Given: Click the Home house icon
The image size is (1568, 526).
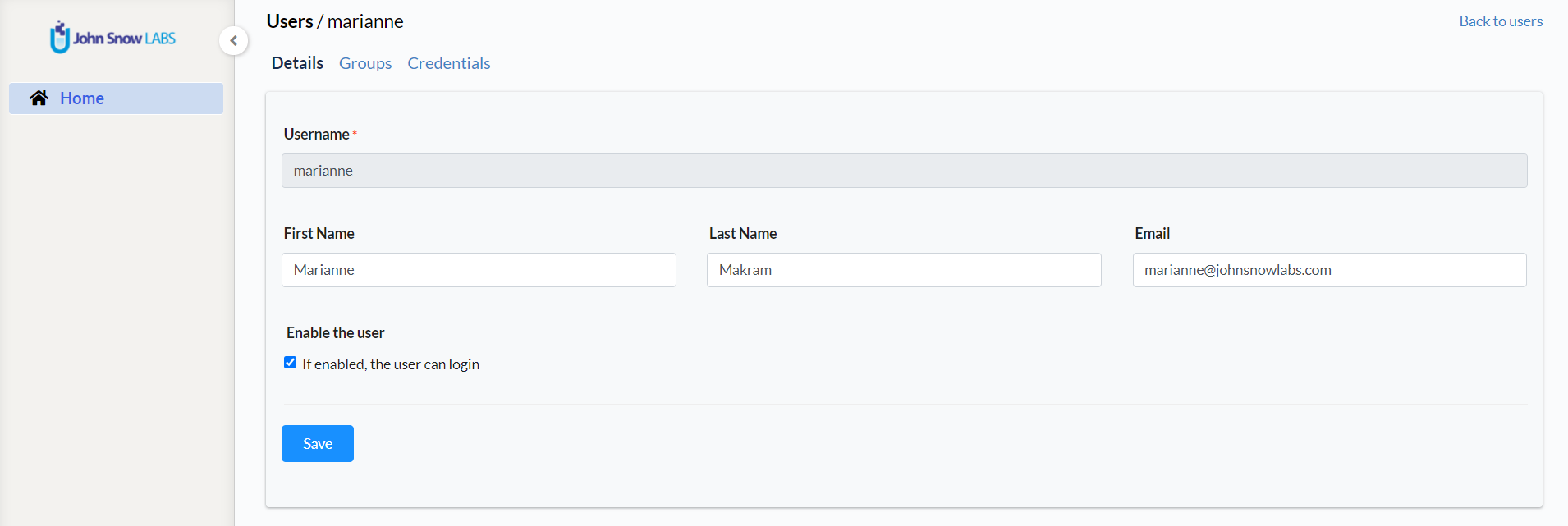Looking at the screenshot, I should pyautogui.click(x=39, y=98).
